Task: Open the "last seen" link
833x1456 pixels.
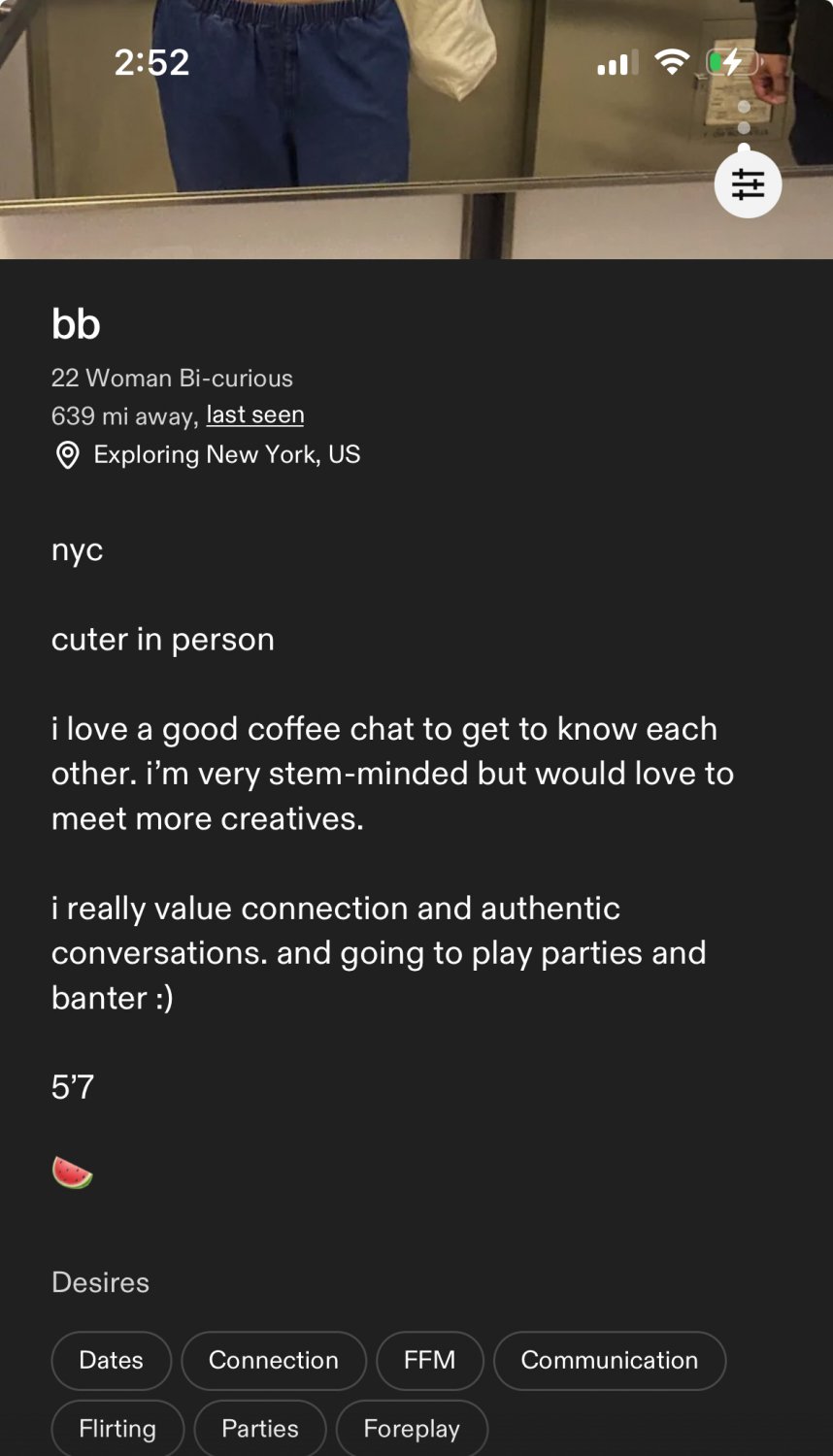Action: pos(255,415)
